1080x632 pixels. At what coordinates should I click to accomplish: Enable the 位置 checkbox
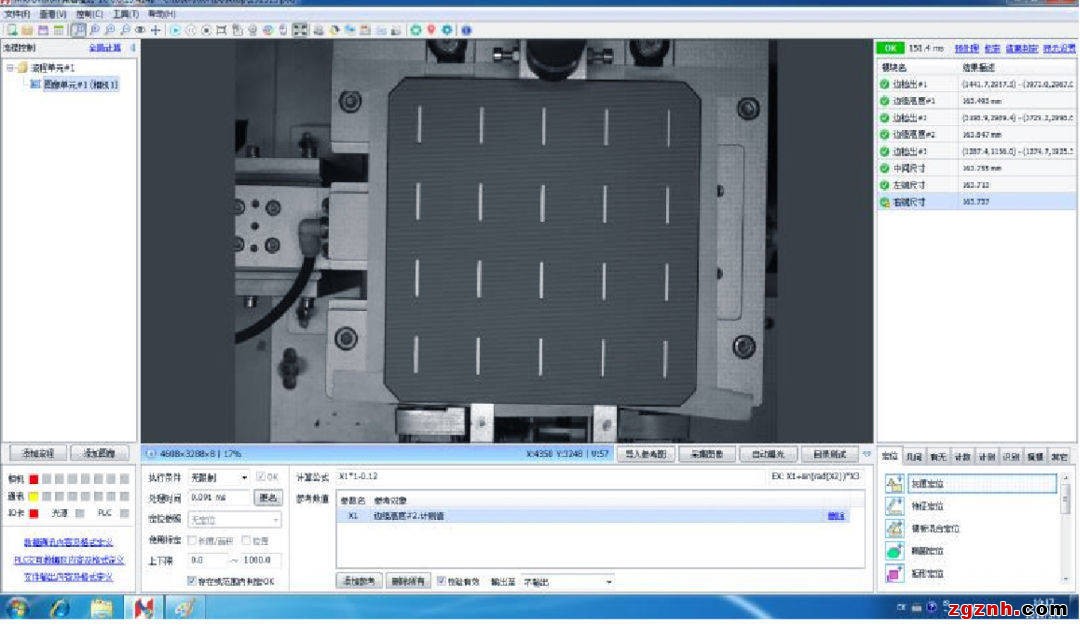[x=247, y=541]
